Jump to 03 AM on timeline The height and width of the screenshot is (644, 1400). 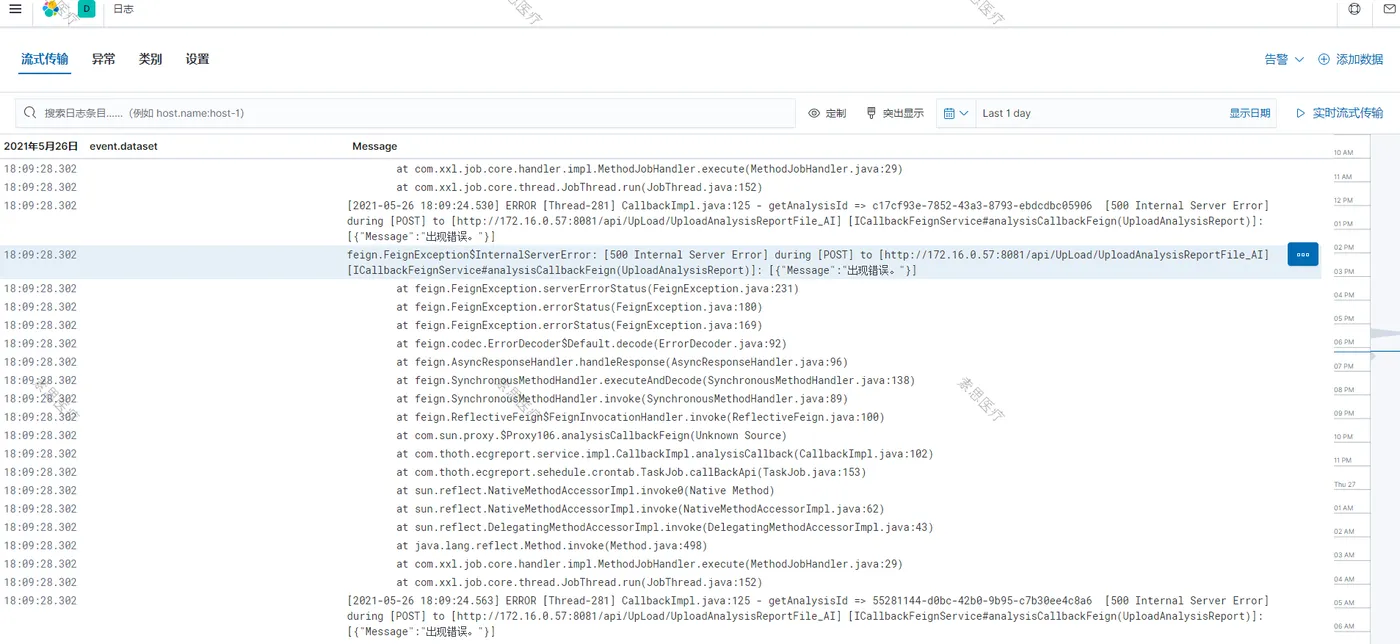click(1343, 555)
